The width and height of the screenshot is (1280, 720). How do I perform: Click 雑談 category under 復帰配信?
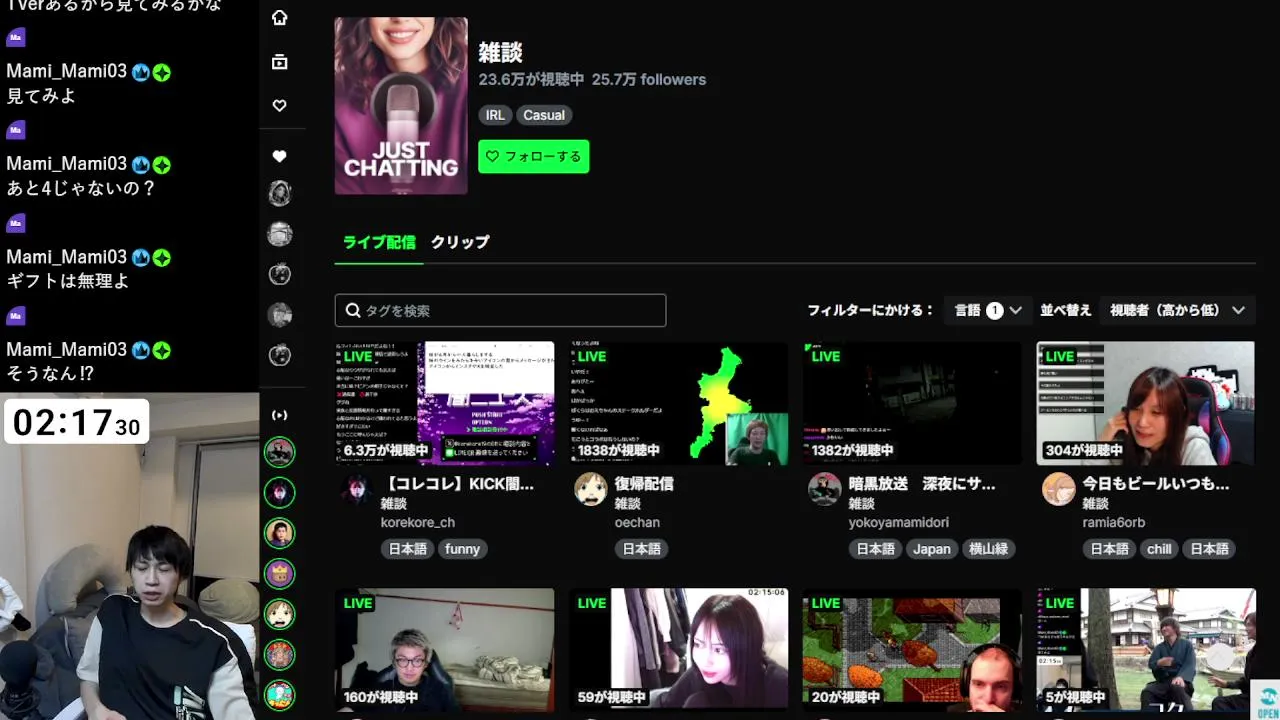627,504
